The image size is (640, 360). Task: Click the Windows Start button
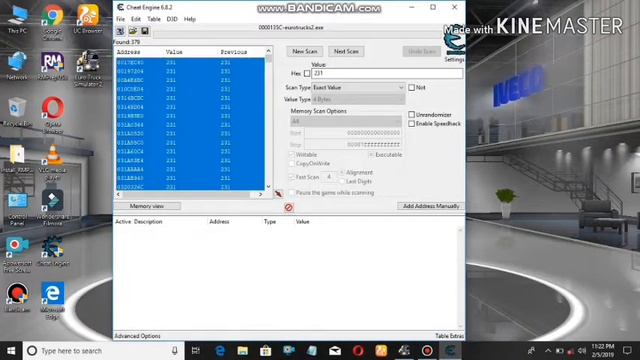pos(11,351)
